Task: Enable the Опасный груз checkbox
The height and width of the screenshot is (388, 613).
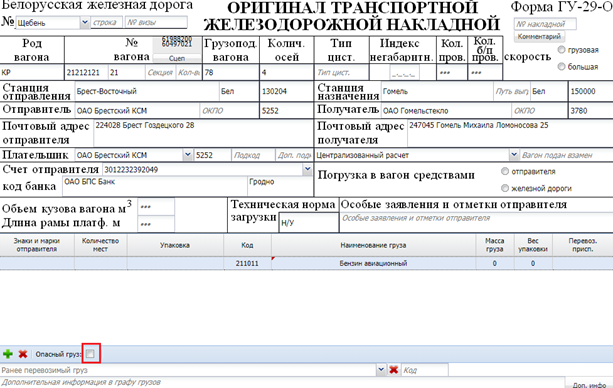Action: [90, 354]
